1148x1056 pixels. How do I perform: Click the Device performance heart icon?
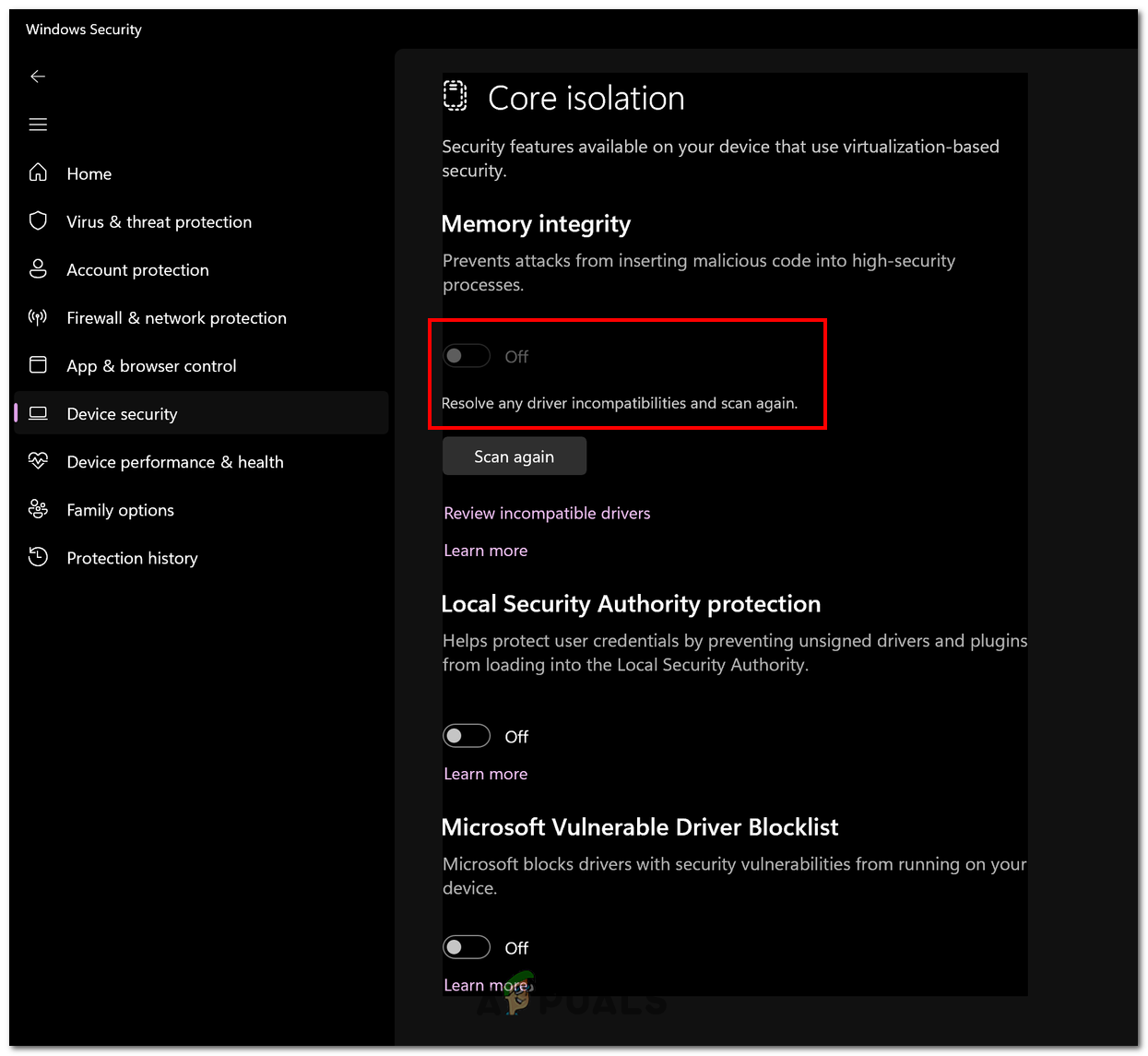(x=38, y=461)
